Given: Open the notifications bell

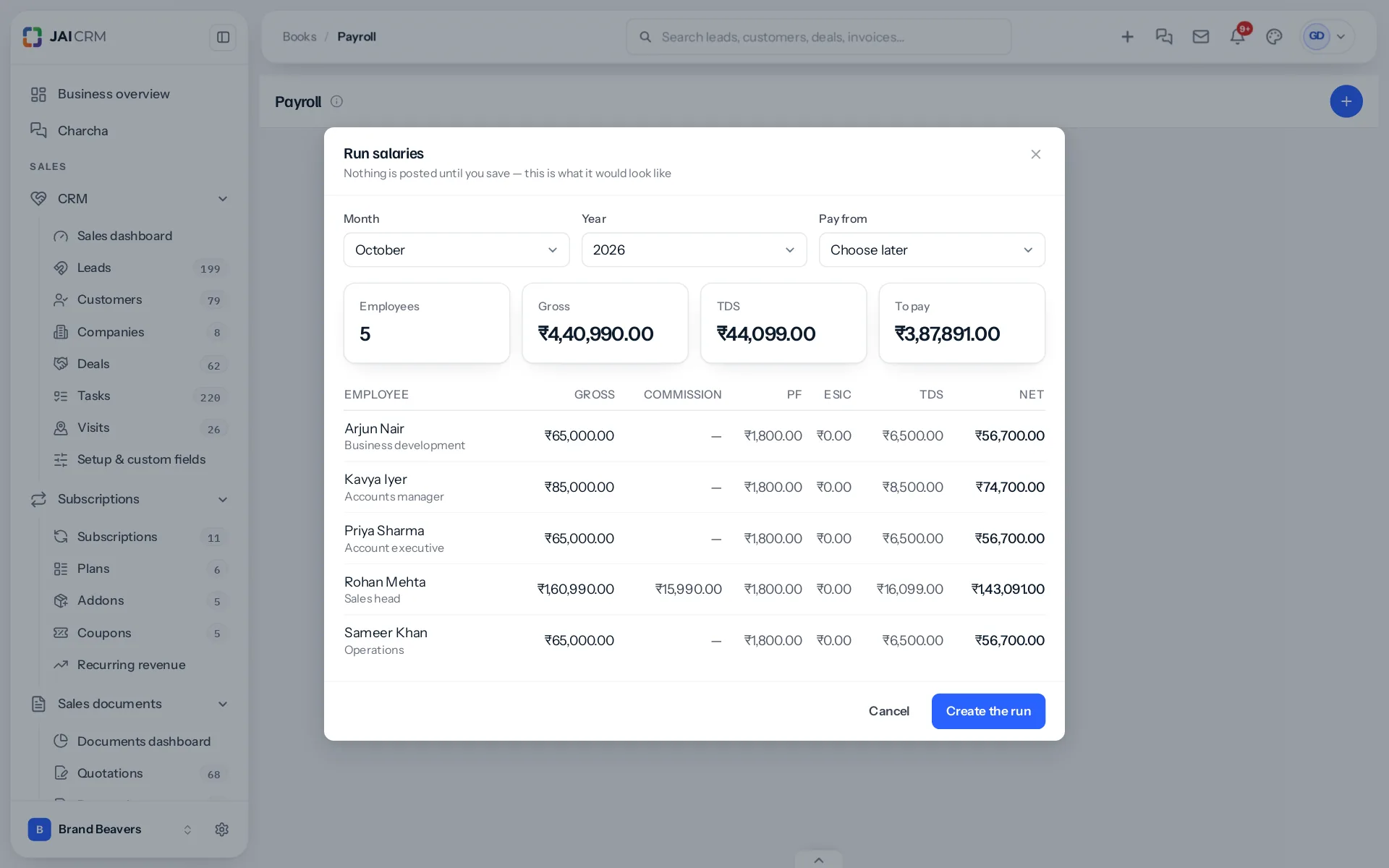Looking at the screenshot, I should [1238, 36].
